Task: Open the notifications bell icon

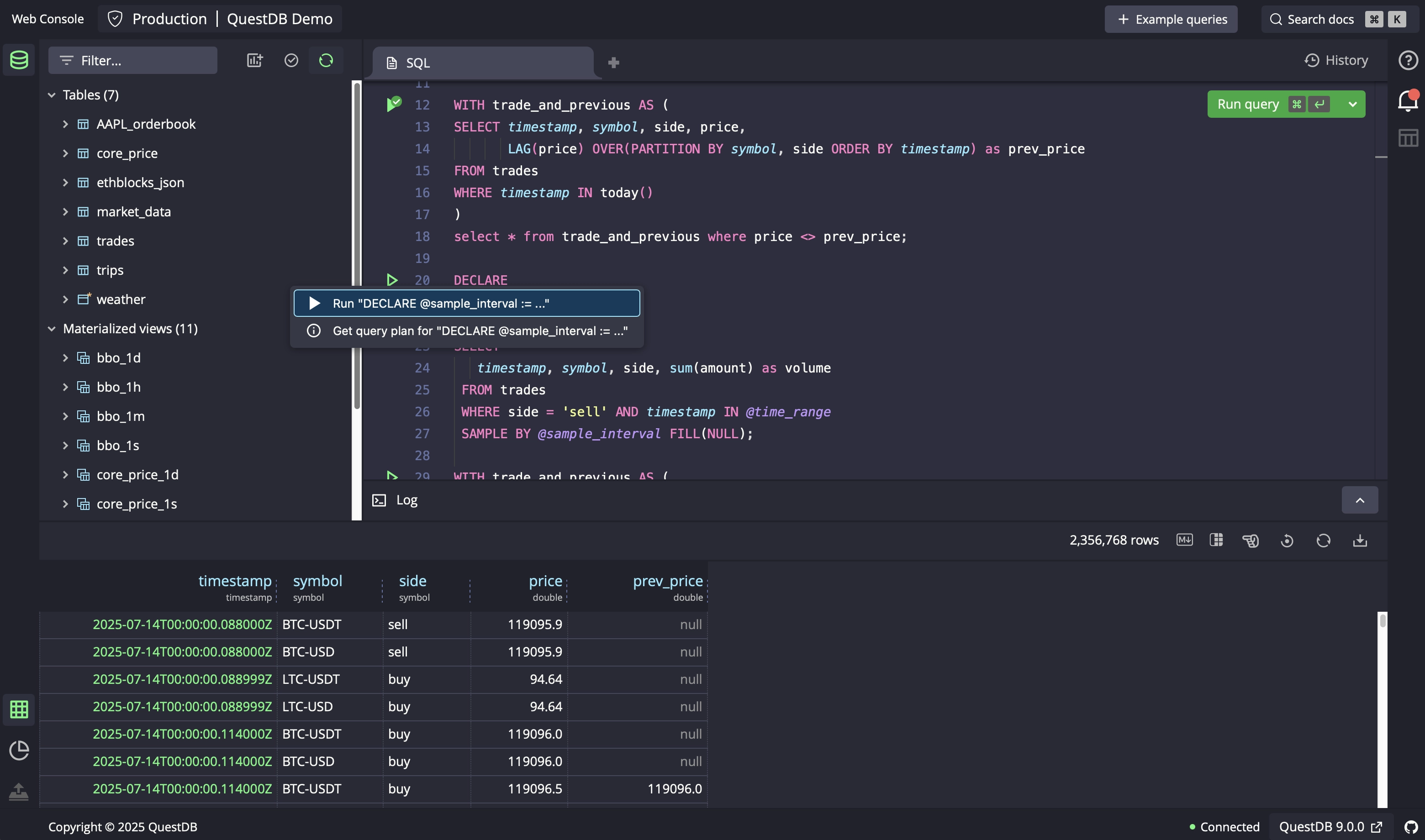Action: coord(1408,101)
